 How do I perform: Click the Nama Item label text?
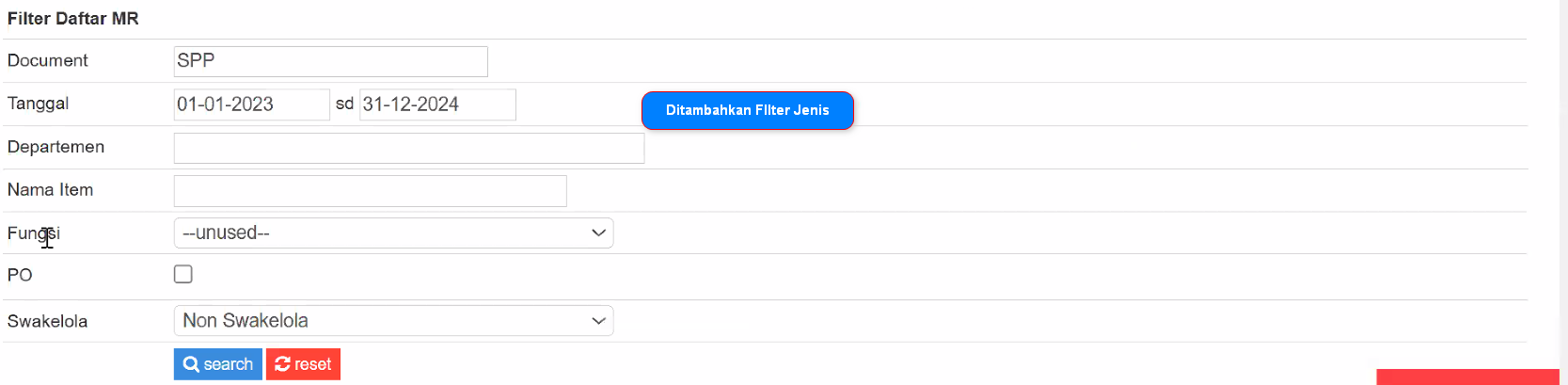click(51, 190)
